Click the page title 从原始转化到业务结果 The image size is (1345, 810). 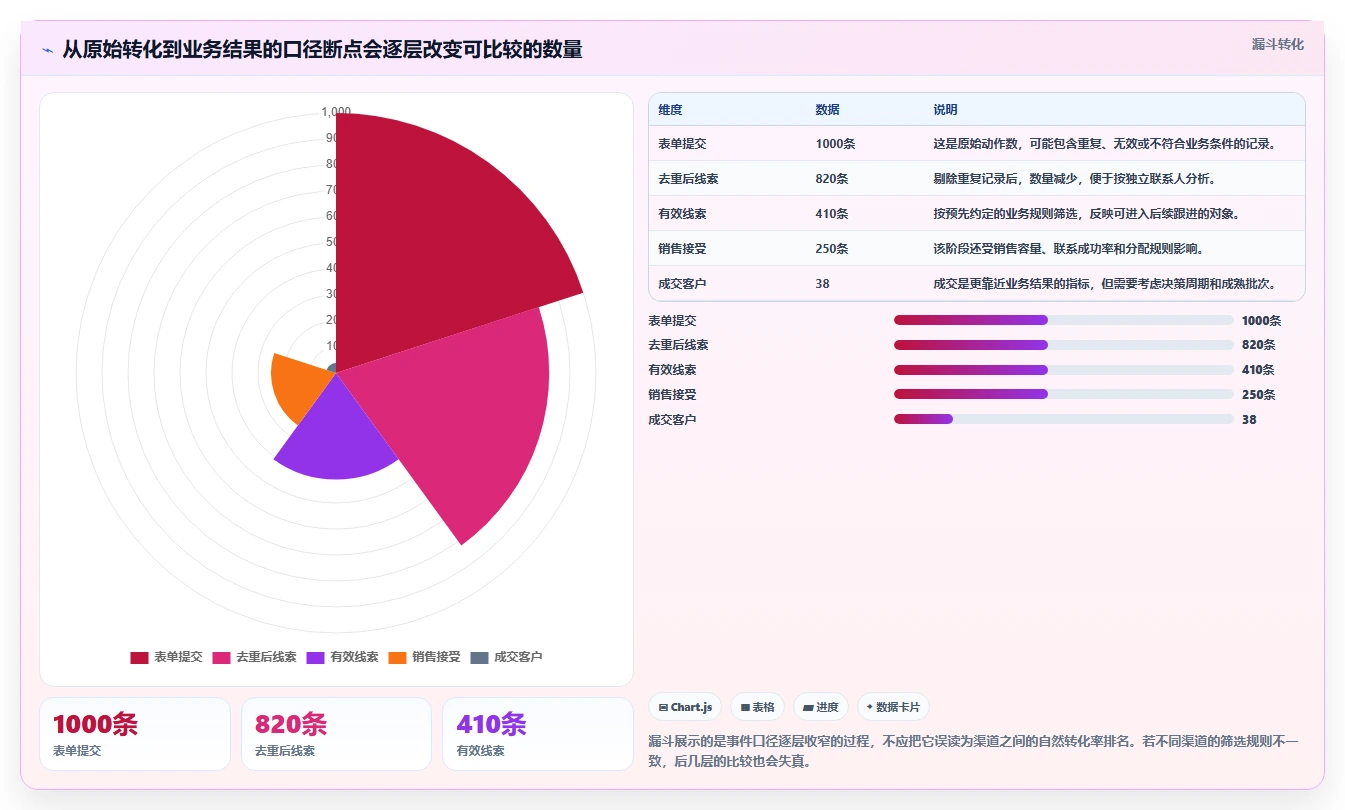[322, 49]
